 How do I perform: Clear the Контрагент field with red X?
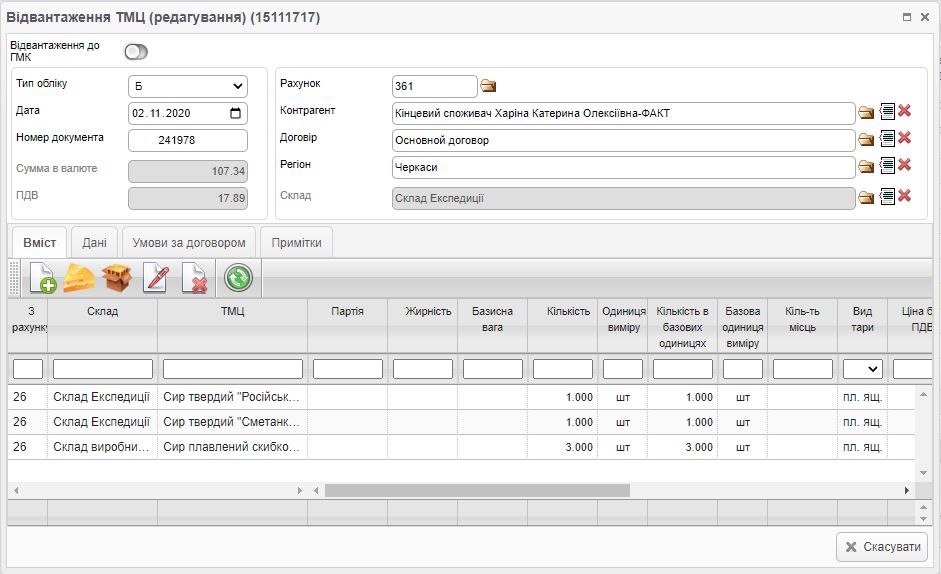[x=904, y=110]
